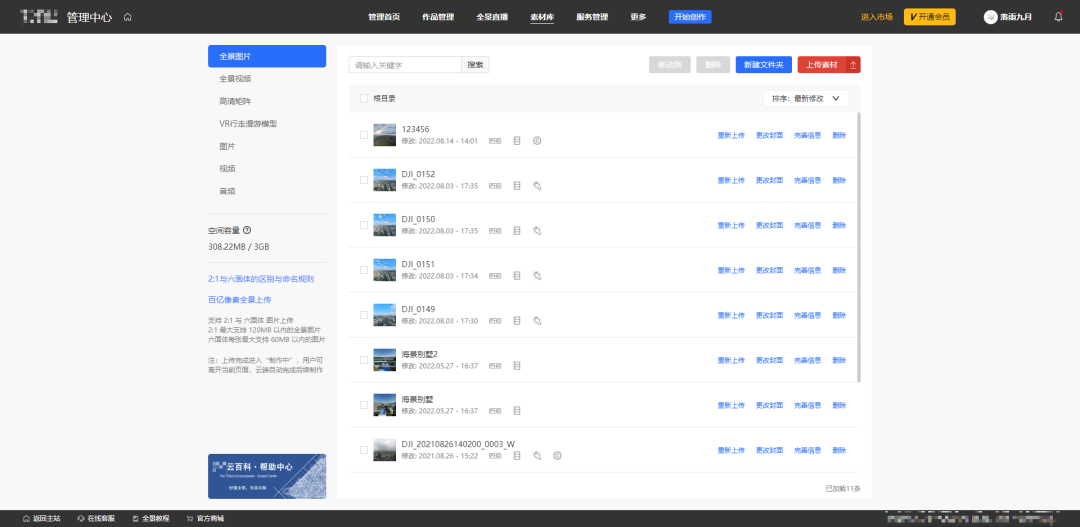This screenshot has height=527, width=1080.
Task: Tick the 海景别墅2 checkbox
Action: pyautogui.click(x=364, y=360)
